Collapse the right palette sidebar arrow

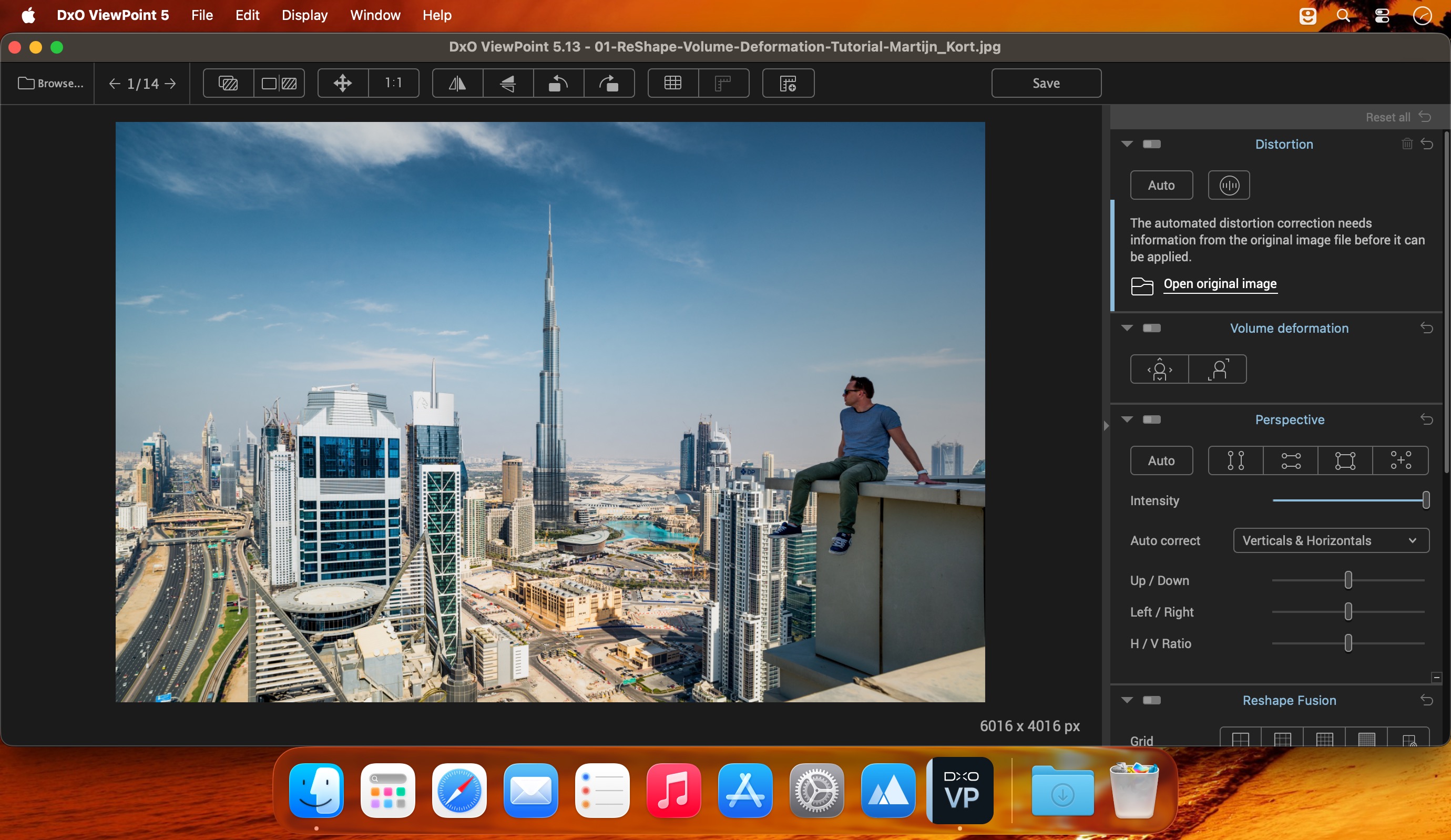[x=1106, y=426]
